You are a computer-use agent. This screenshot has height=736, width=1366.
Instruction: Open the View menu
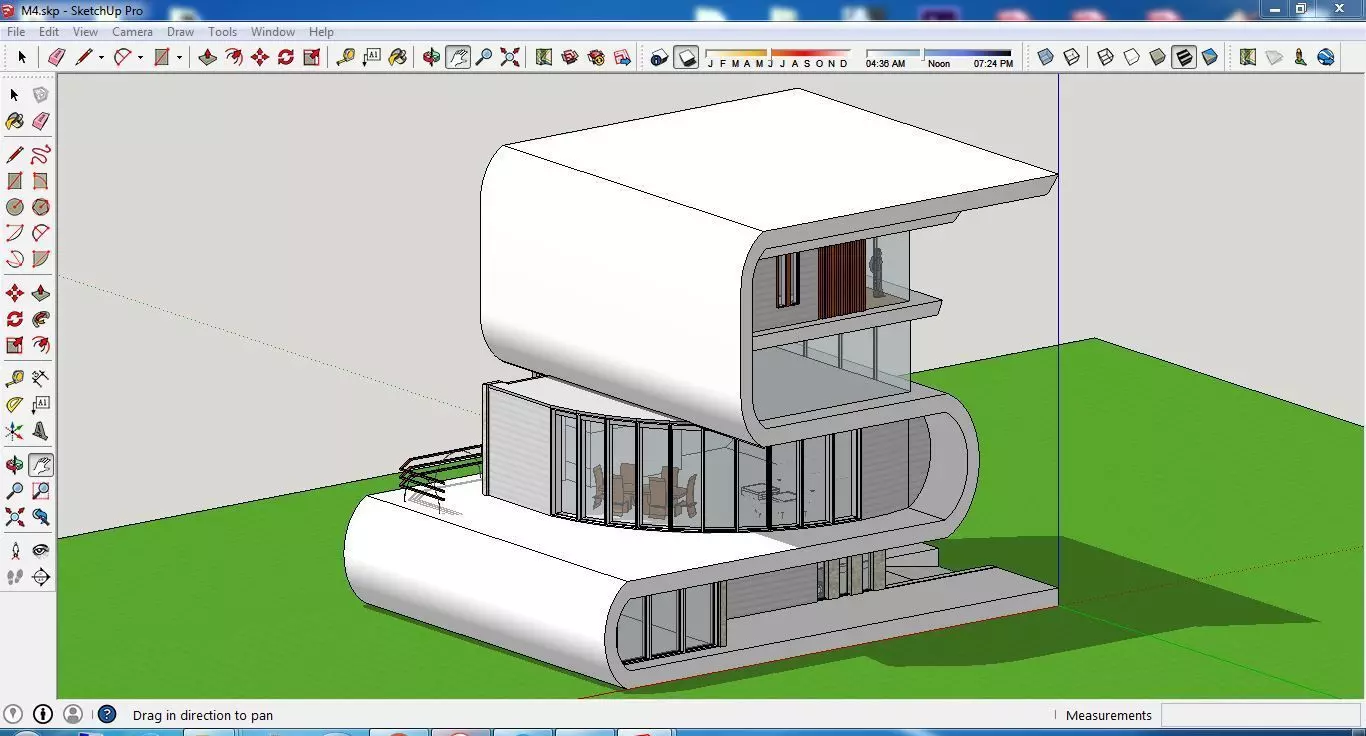(85, 32)
